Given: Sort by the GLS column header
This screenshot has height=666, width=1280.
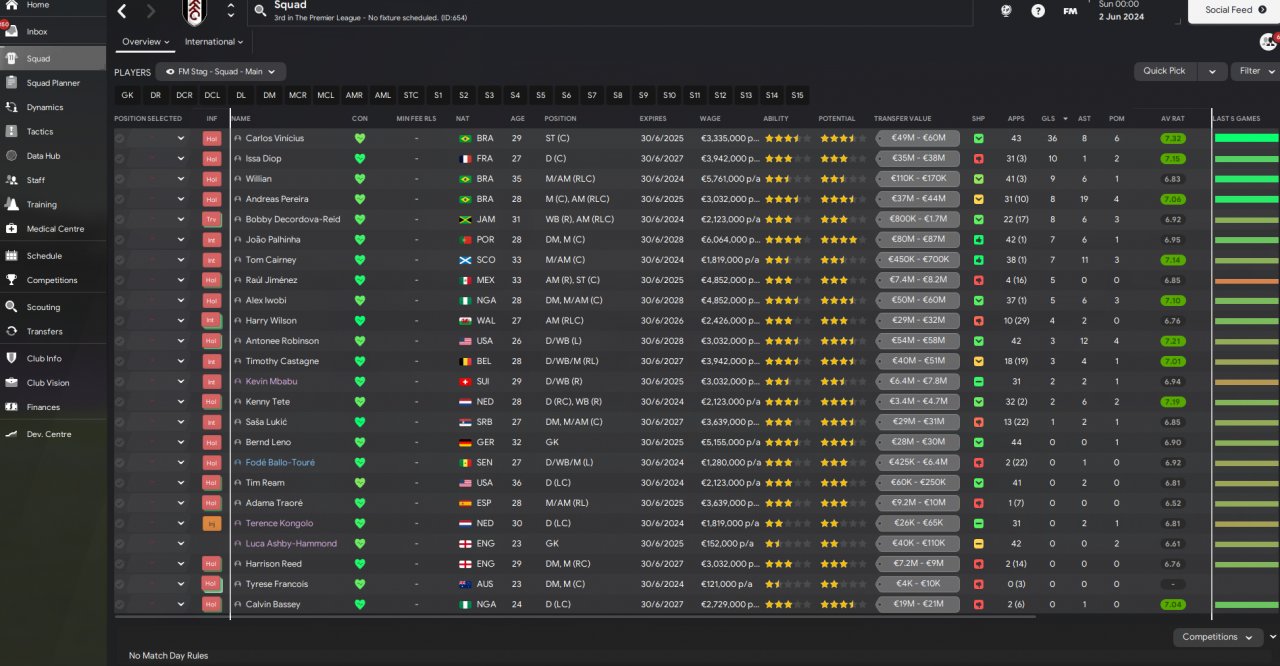Looking at the screenshot, I should (x=1048, y=118).
